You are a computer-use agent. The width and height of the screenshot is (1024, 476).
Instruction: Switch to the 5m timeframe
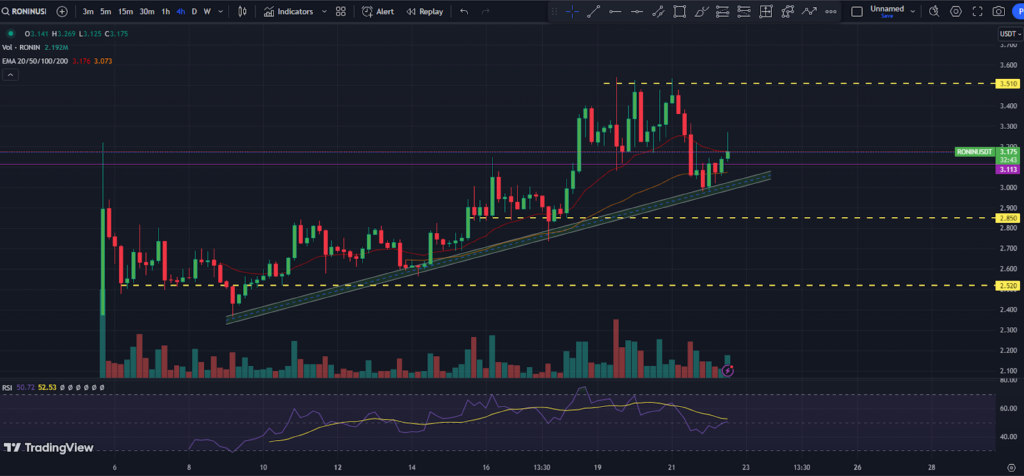(105, 11)
